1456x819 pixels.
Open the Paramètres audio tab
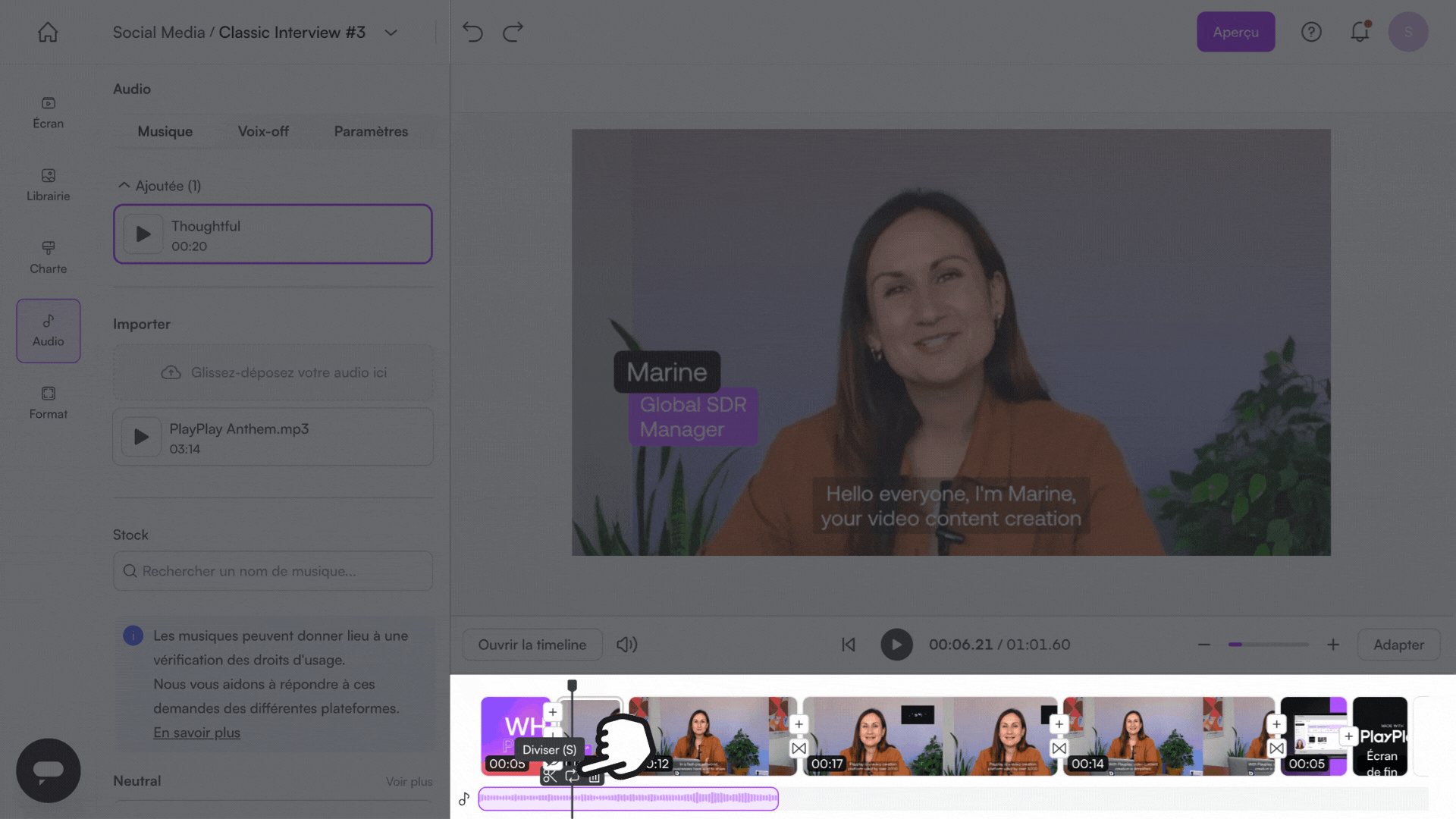point(371,131)
